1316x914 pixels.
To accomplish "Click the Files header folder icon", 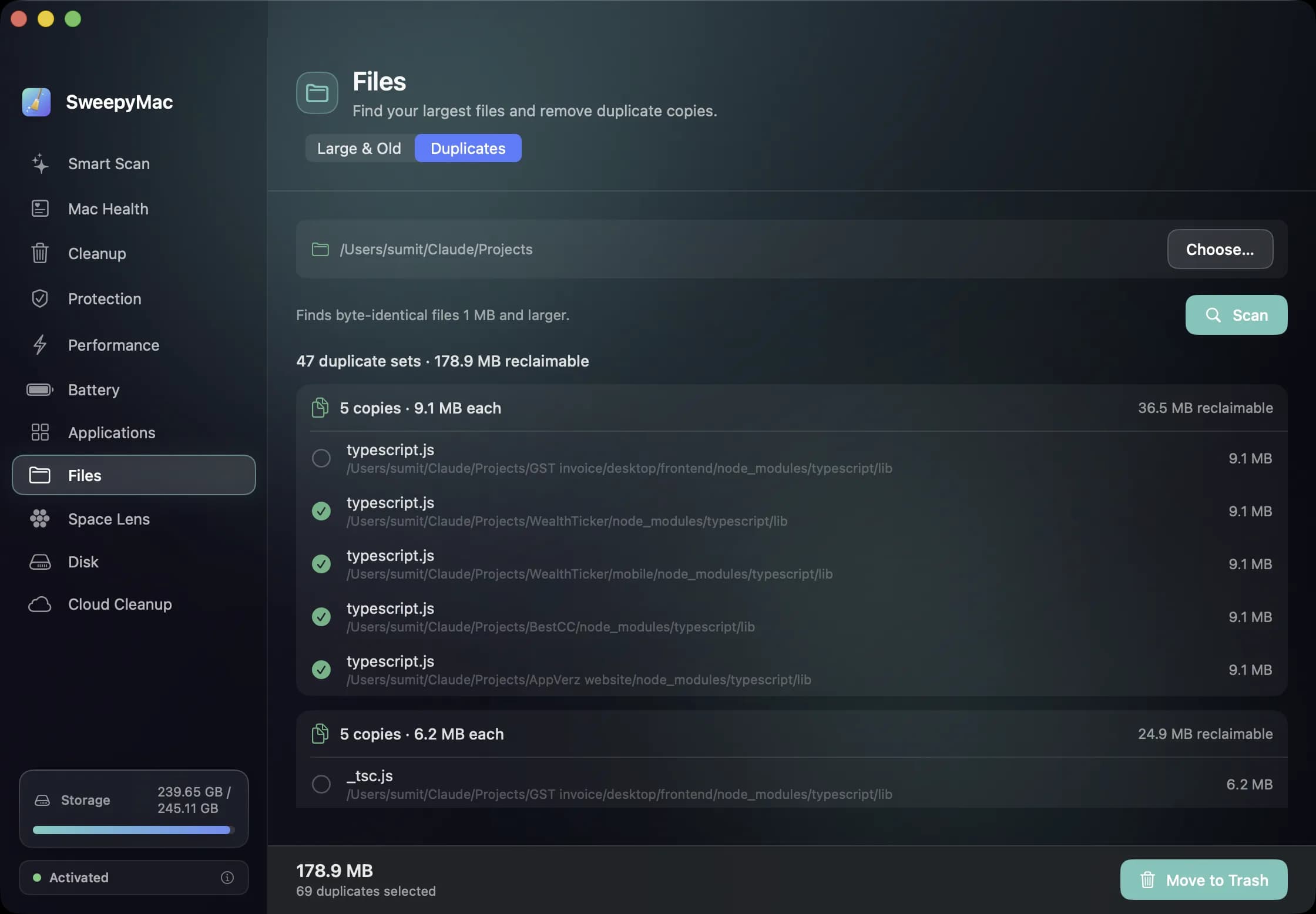I will pyautogui.click(x=317, y=93).
